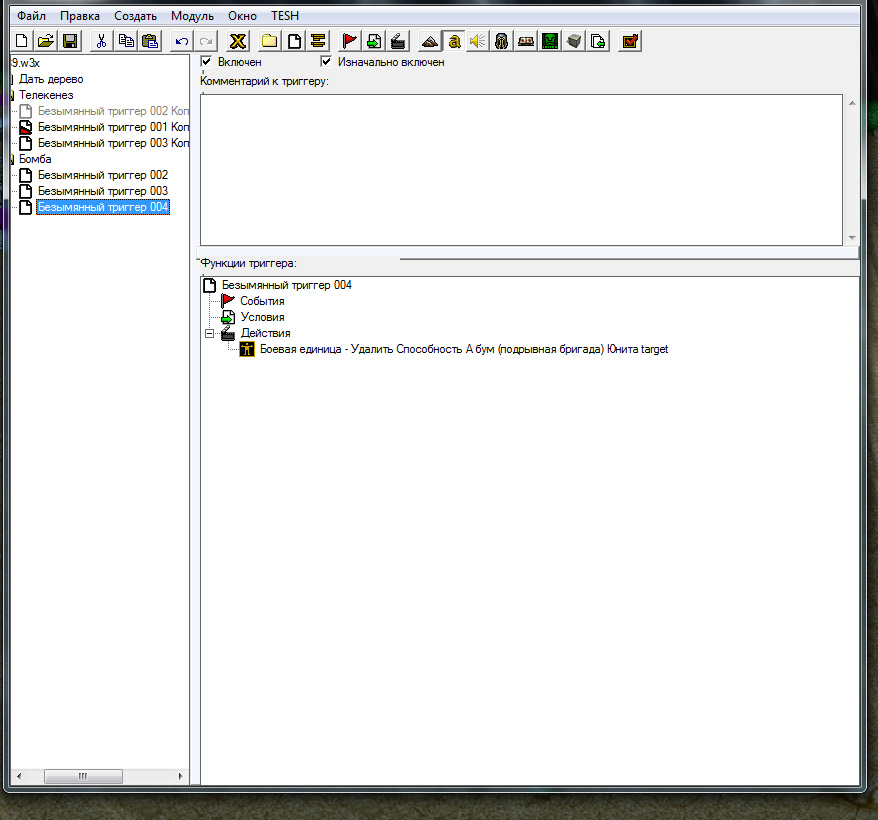Select the Trigger Editor 'a' icon
The height and width of the screenshot is (820, 878).
click(454, 41)
